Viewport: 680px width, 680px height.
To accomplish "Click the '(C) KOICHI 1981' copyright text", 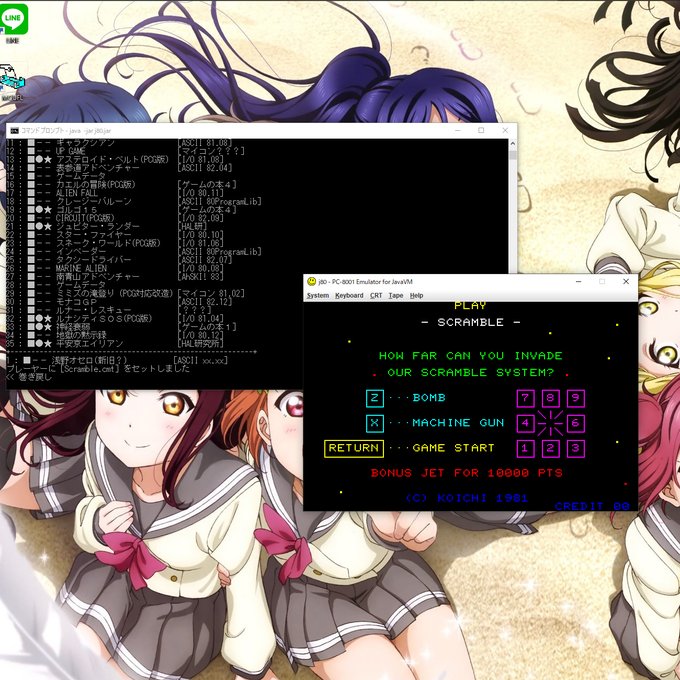I will pos(467,498).
